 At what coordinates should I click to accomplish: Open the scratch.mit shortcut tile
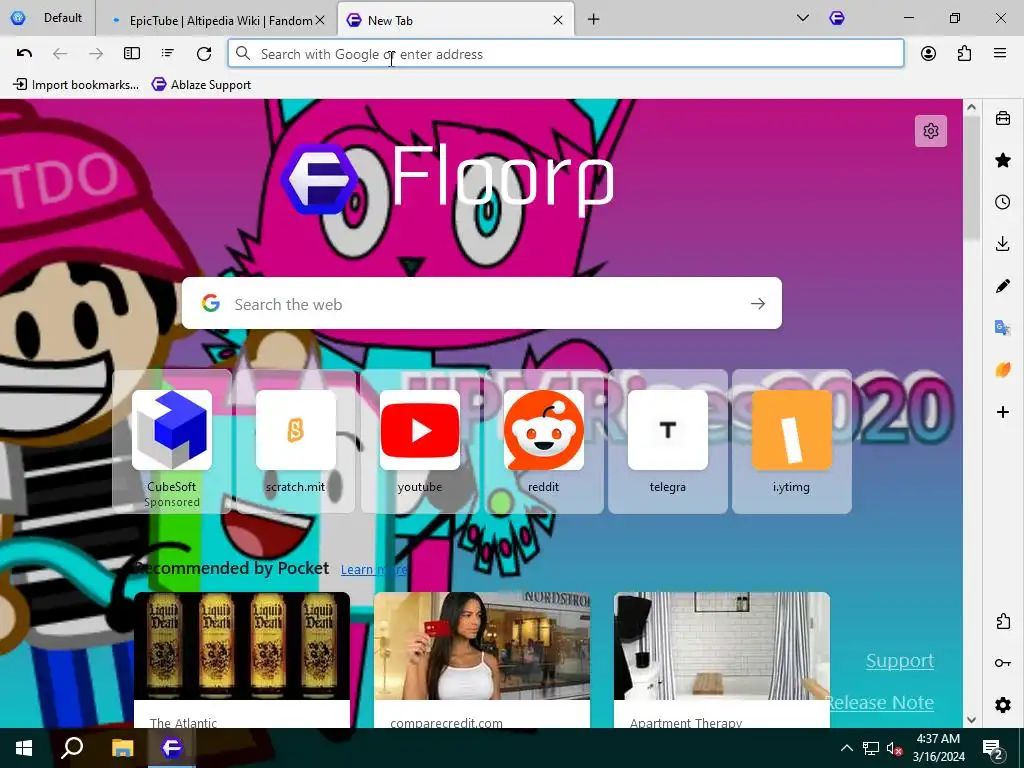click(295, 441)
